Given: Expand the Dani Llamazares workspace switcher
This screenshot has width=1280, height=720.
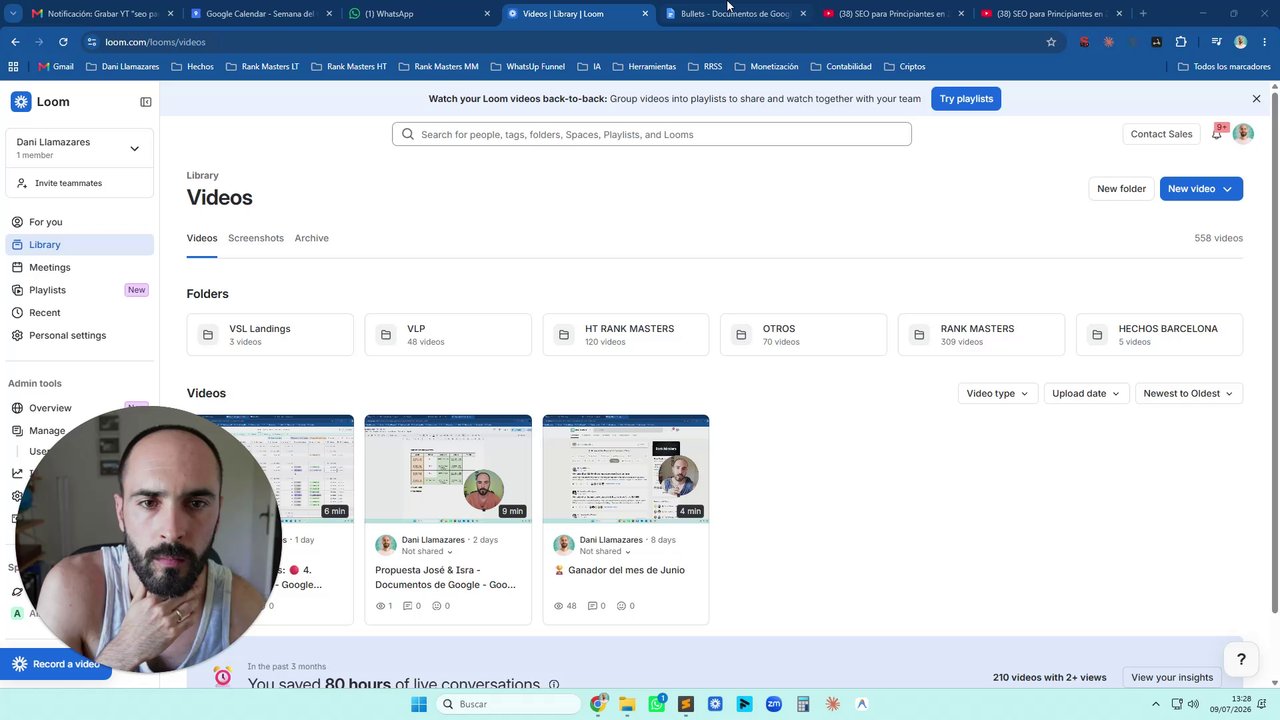Looking at the screenshot, I should click(x=134, y=149).
